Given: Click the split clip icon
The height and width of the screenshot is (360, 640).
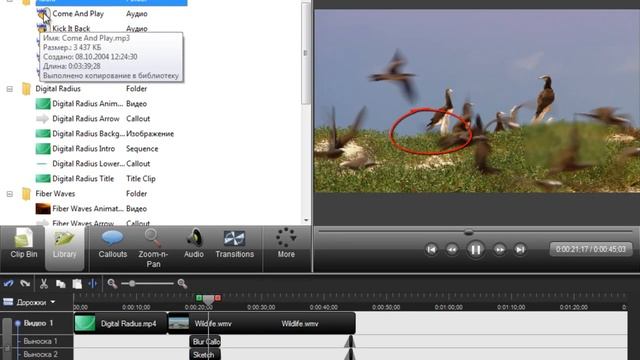Looking at the screenshot, I should pyautogui.click(x=93, y=283).
